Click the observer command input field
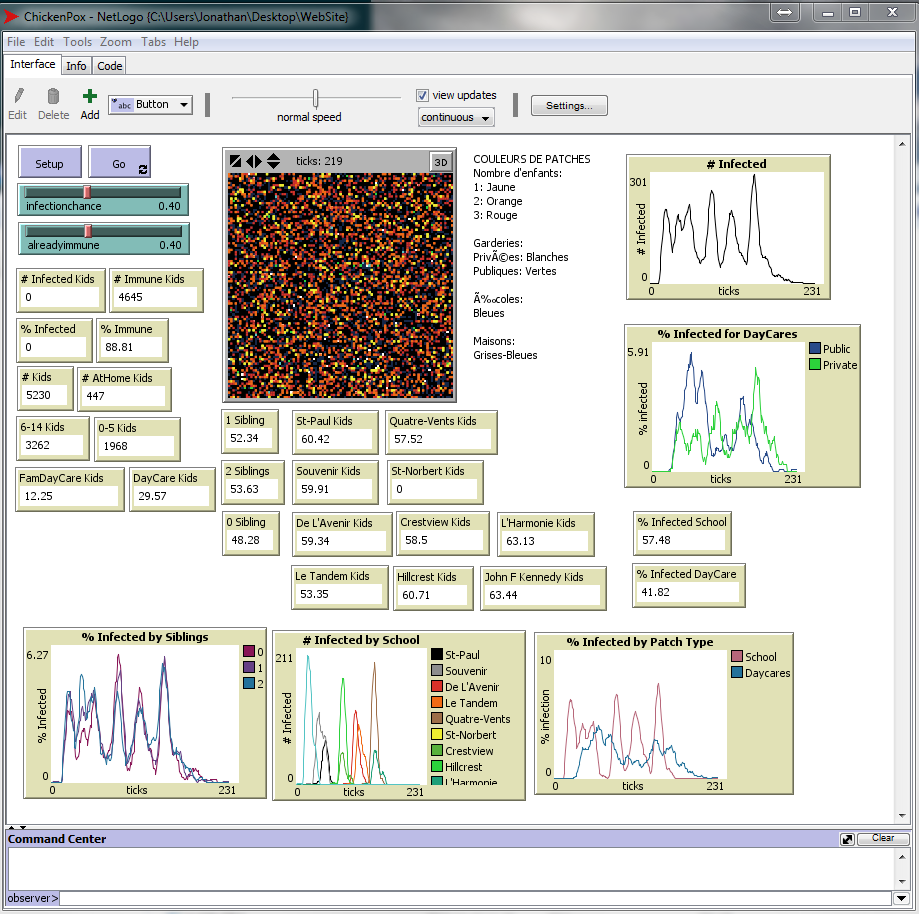Viewport: 919px width, 914px height. click(476, 898)
